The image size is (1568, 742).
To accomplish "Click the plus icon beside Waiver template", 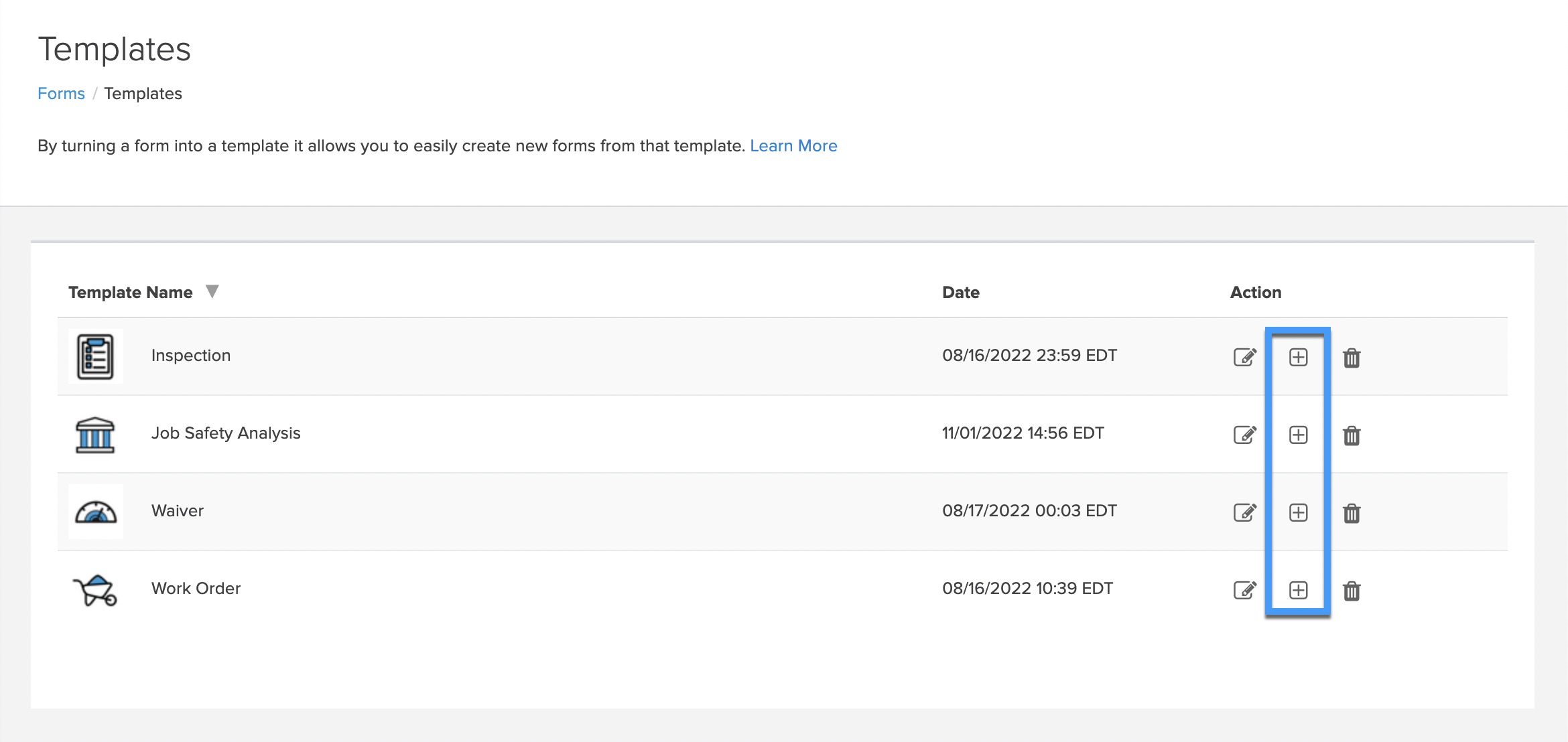I will [x=1299, y=512].
